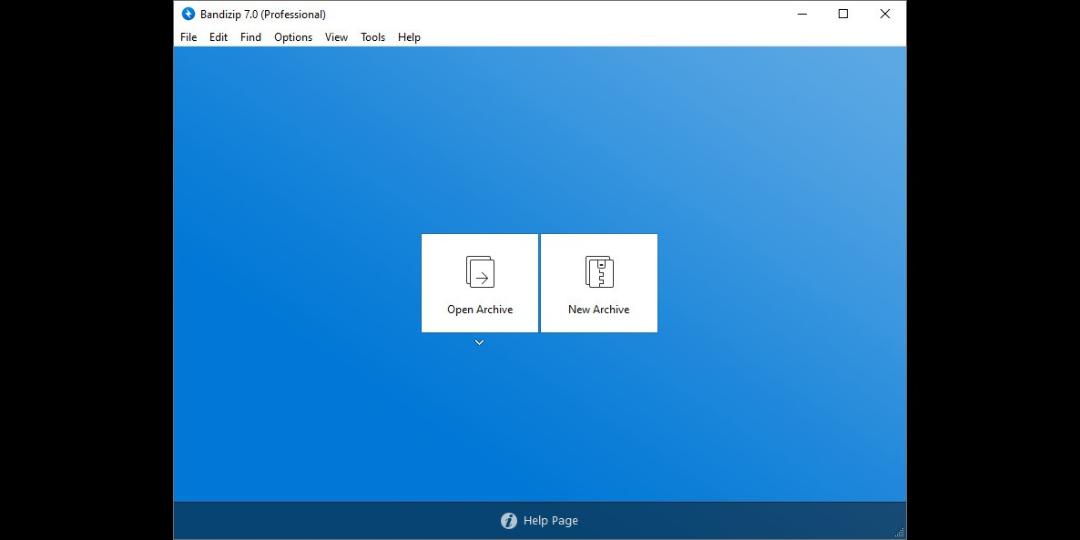Image resolution: width=1080 pixels, height=540 pixels.
Task: Open the Help menu
Action: click(409, 37)
